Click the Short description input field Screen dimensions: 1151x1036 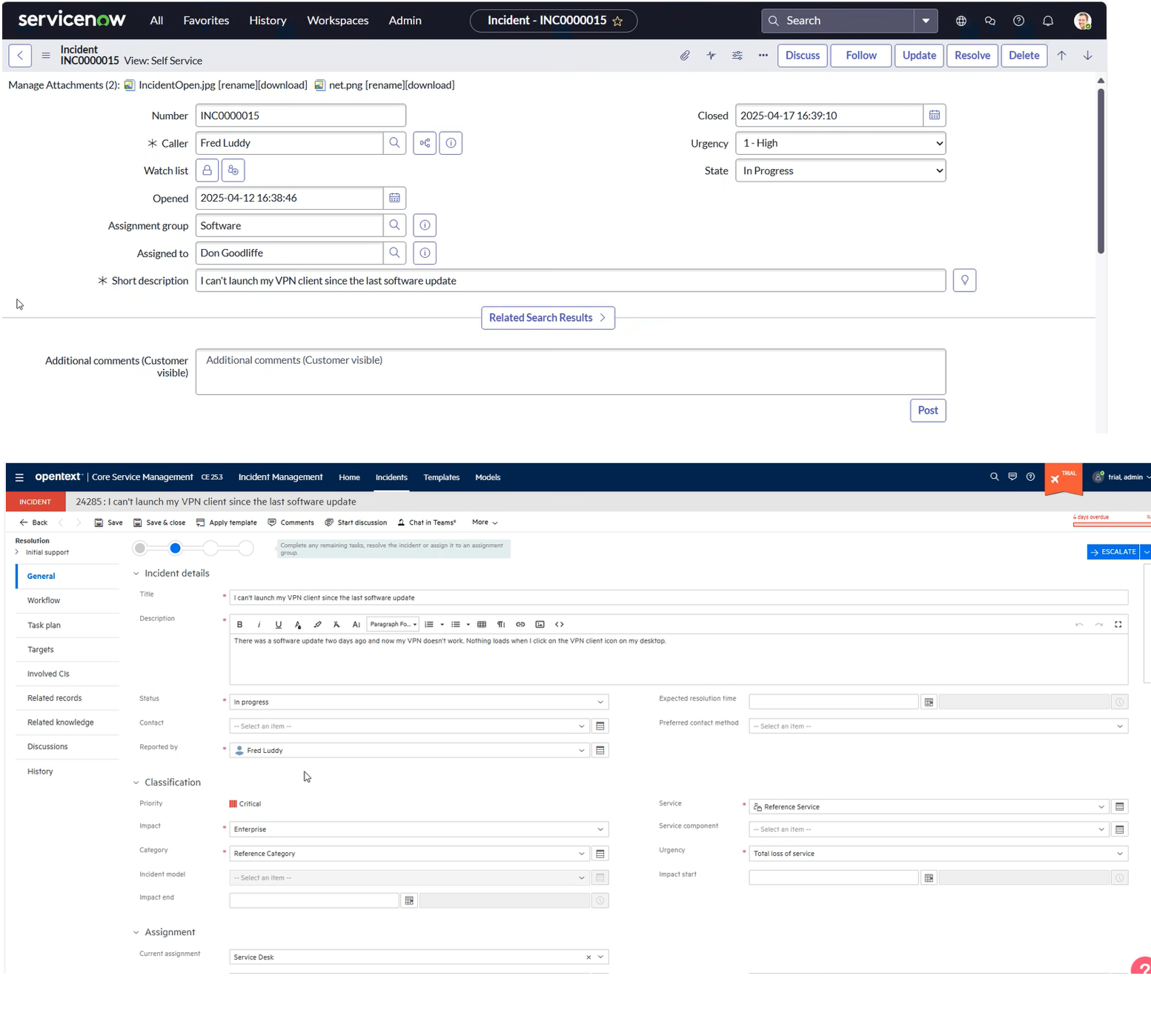[571, 280]
